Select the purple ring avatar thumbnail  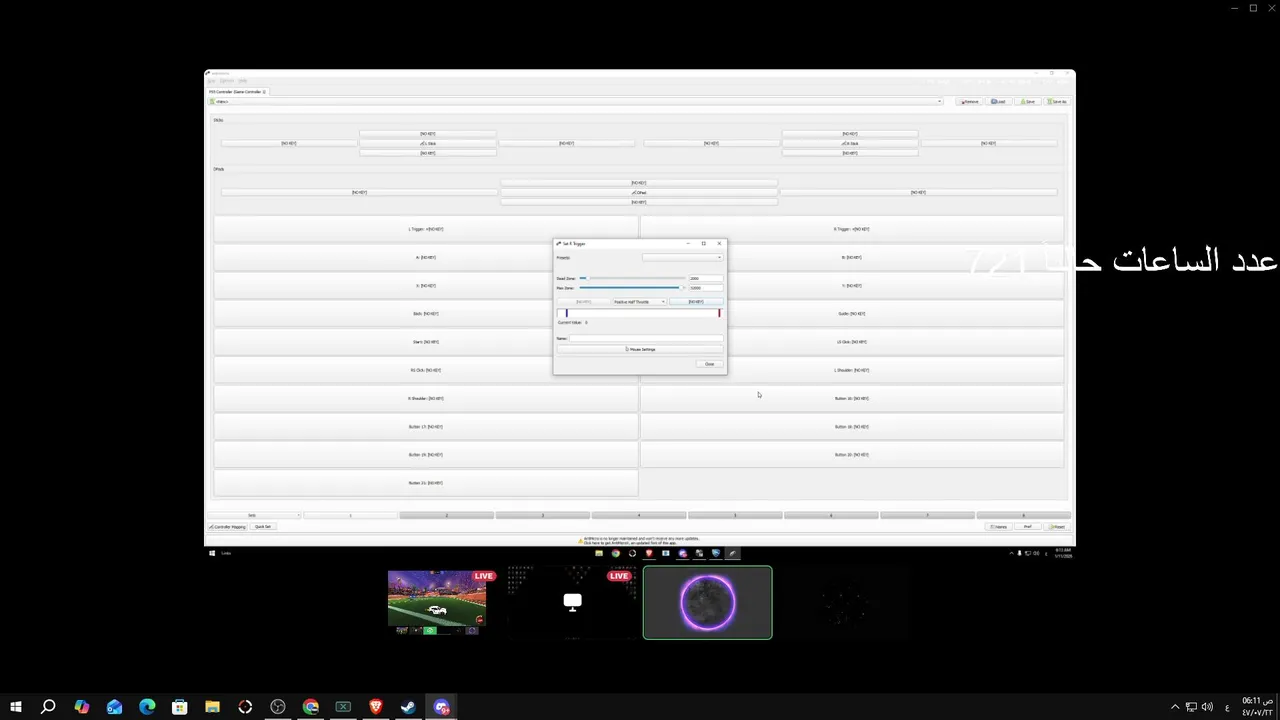tap(708, 602)
